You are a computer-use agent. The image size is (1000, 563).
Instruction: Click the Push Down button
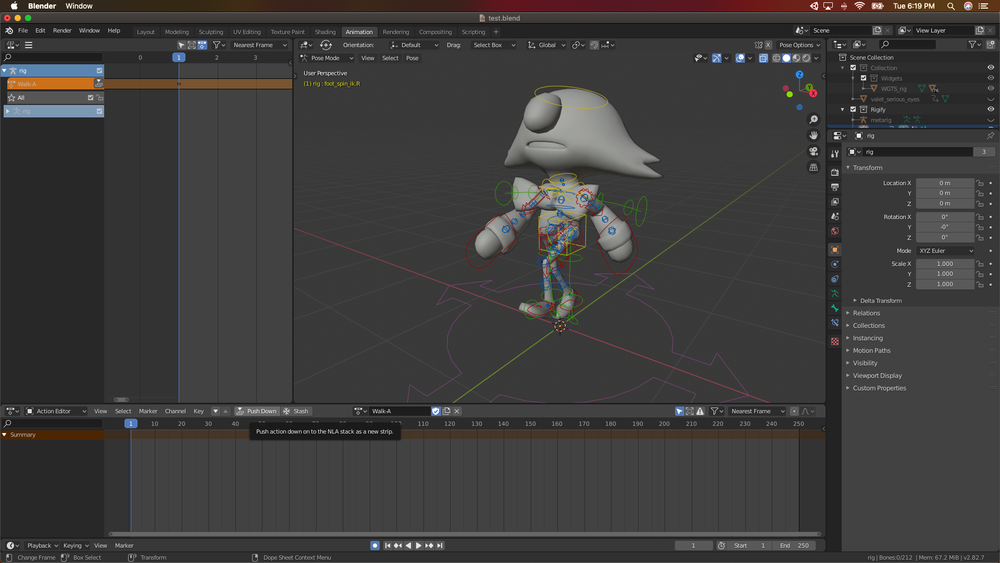256,411
